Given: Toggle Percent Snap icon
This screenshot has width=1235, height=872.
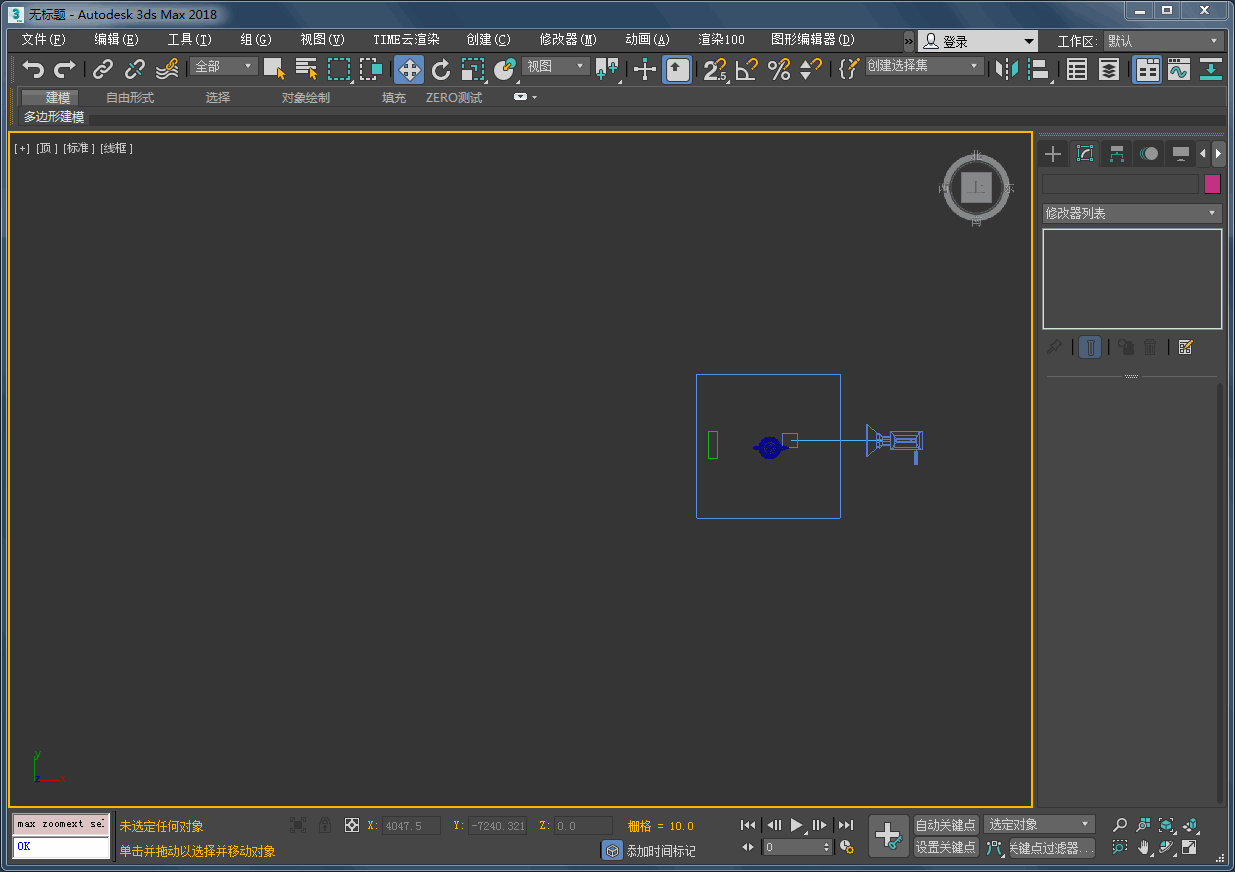Looking at the screenshot, I should 779,69.
